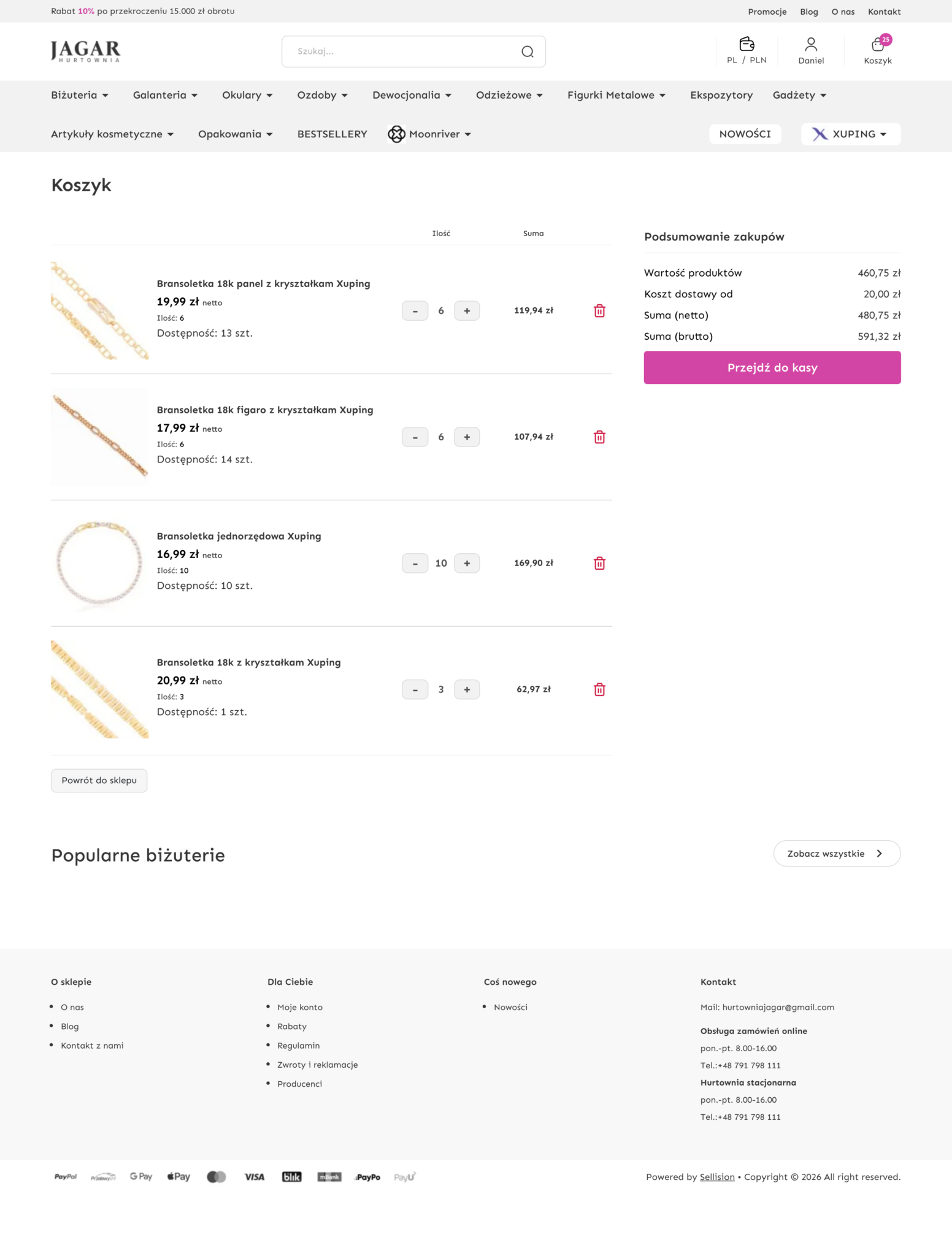The height and width of the screenshot is (1256, 952).
Task: Expand the Biżuteria category dropdown
Action: point(80,95)
